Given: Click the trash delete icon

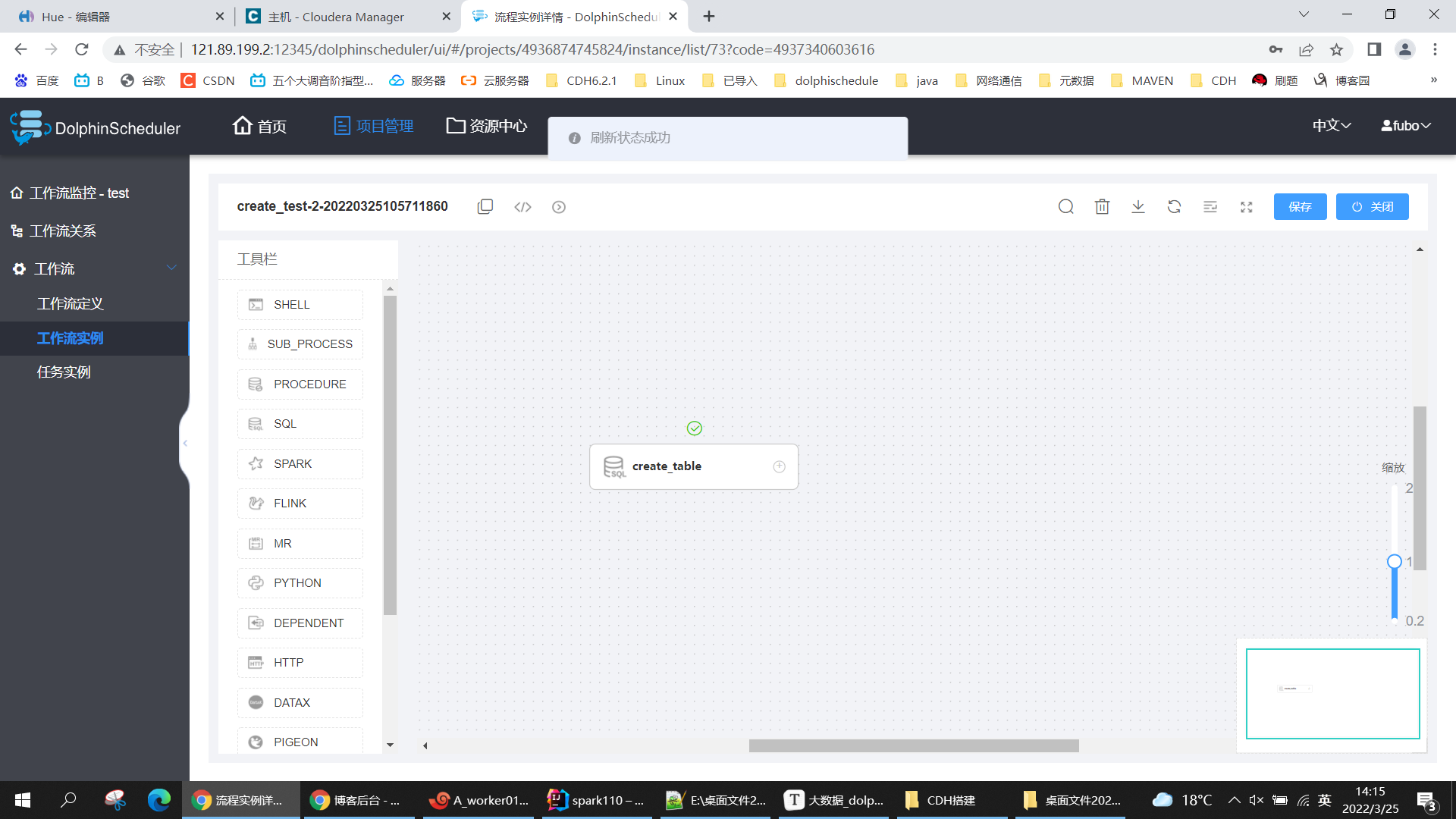Looking at the screenshot, I should 1102,206.
